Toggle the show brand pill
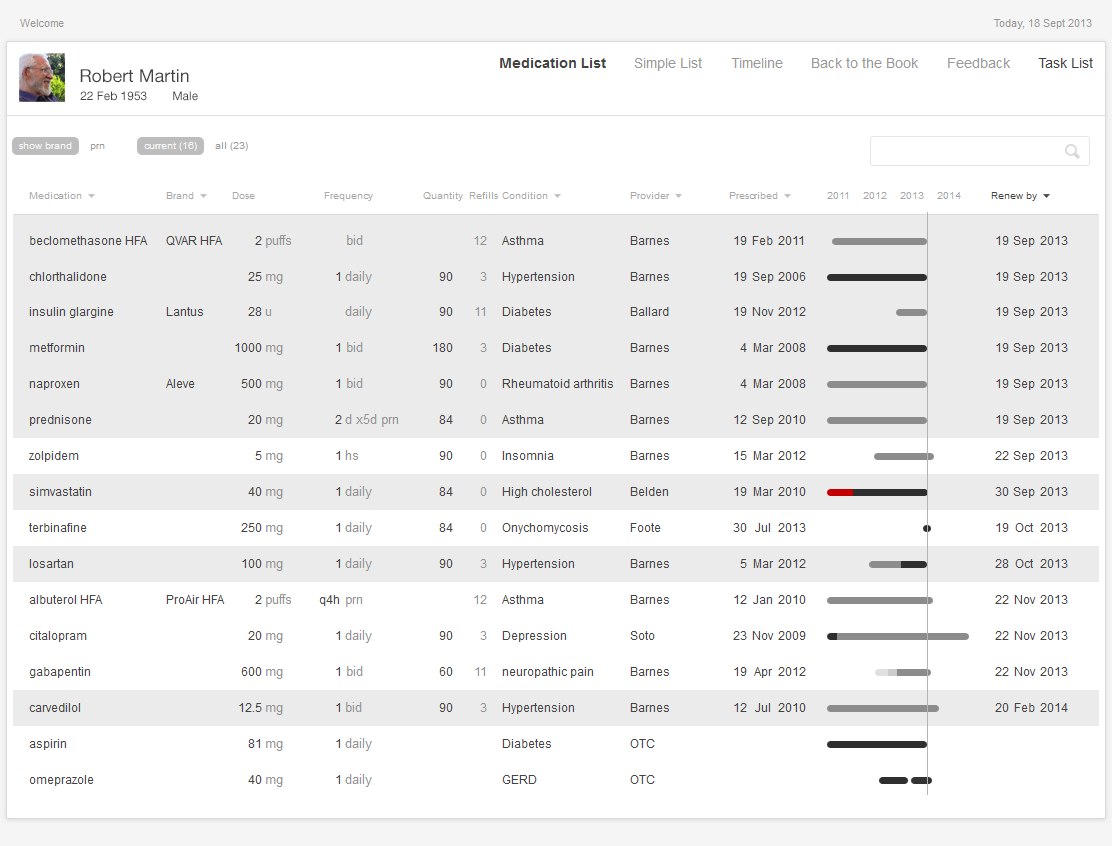 tap(45, 146)
